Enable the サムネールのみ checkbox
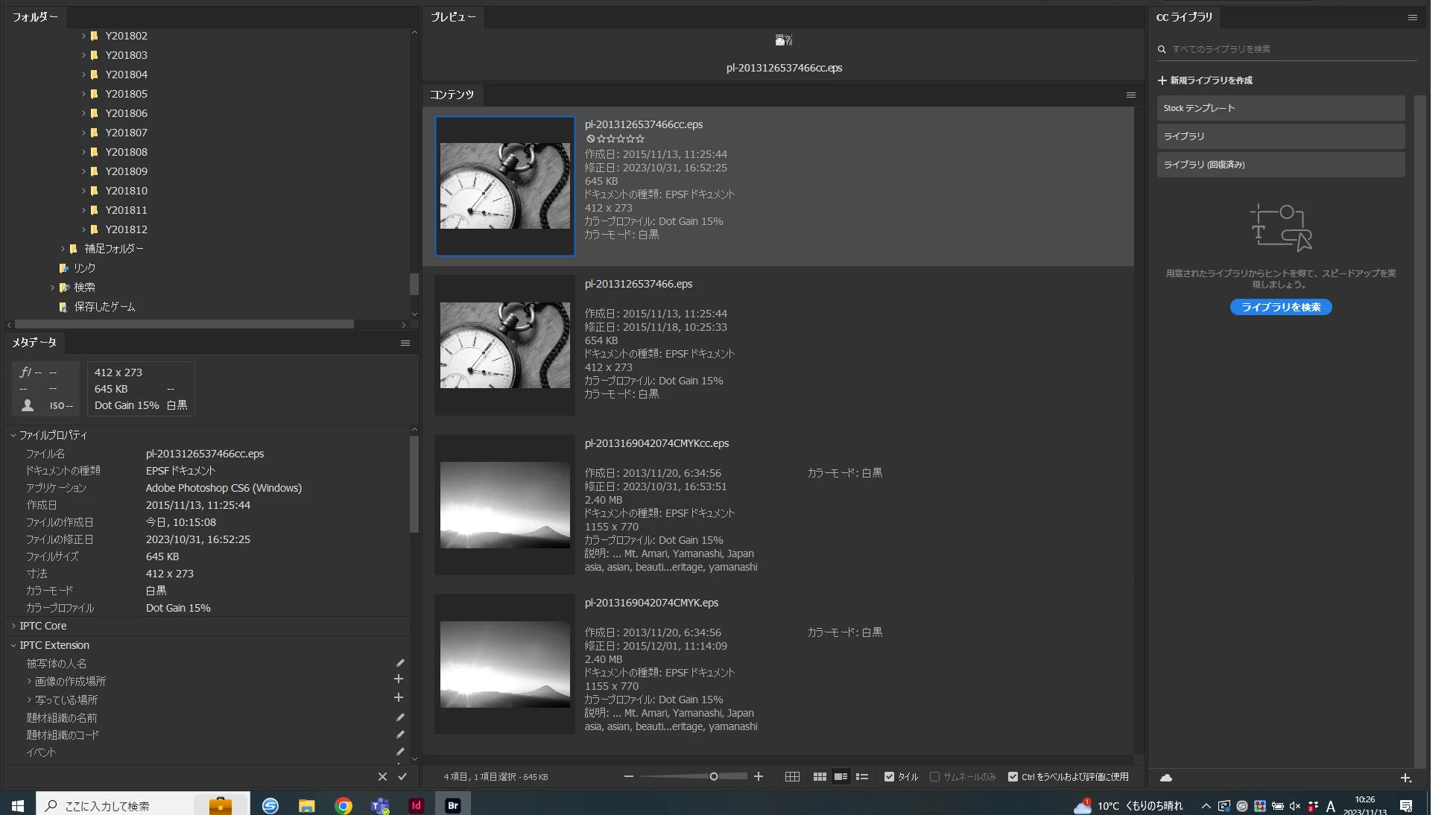The height and width of the screenshot is (815, 1456). click(934, 776)
